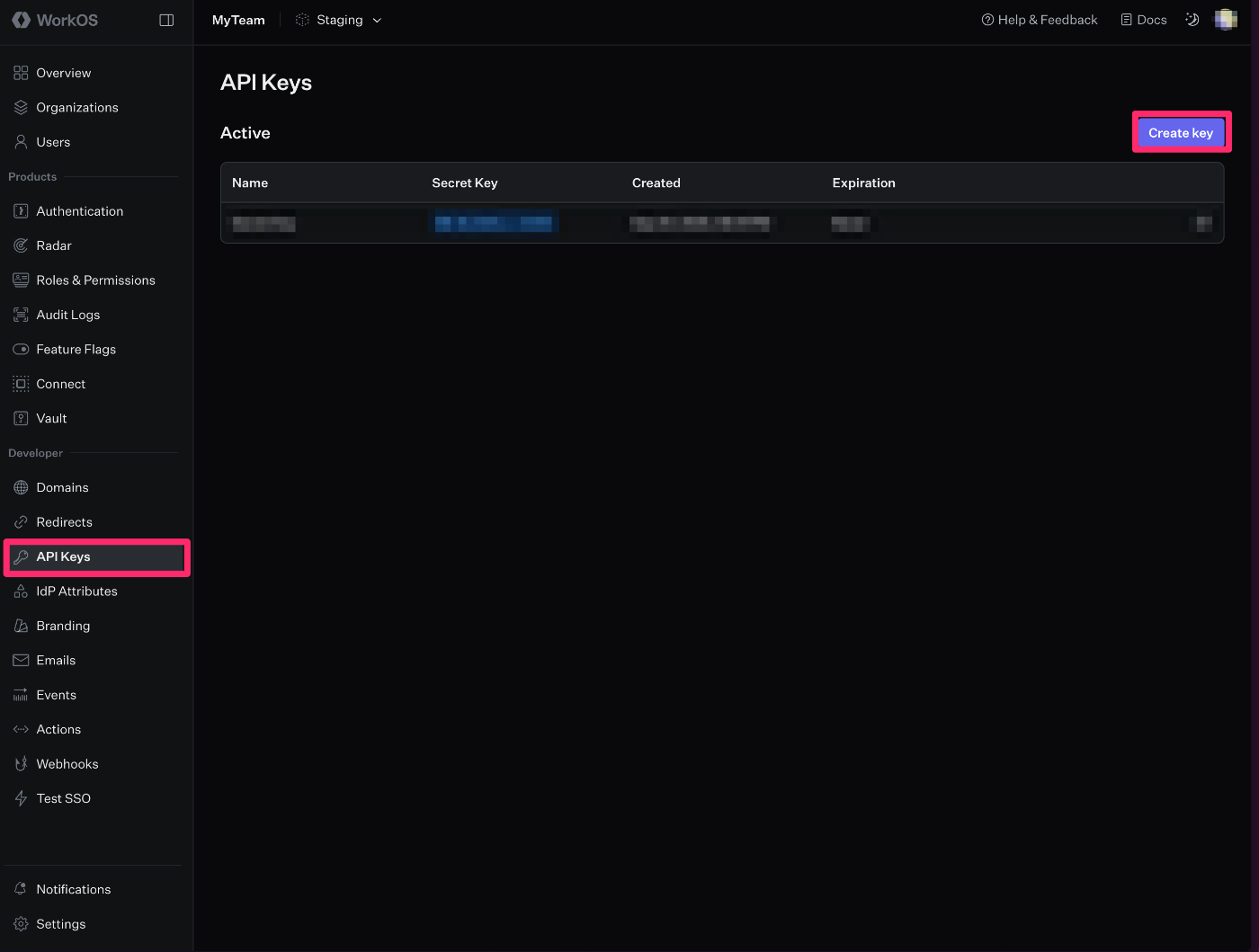
Task: Open IdP Attributes
Action: tap(76, 591)
